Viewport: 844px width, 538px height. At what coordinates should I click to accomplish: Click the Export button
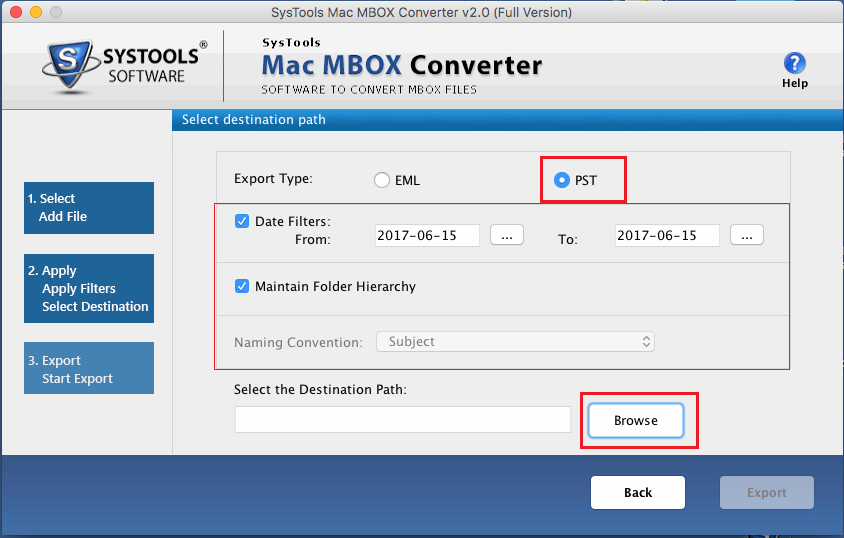click(x=766, y=492)
